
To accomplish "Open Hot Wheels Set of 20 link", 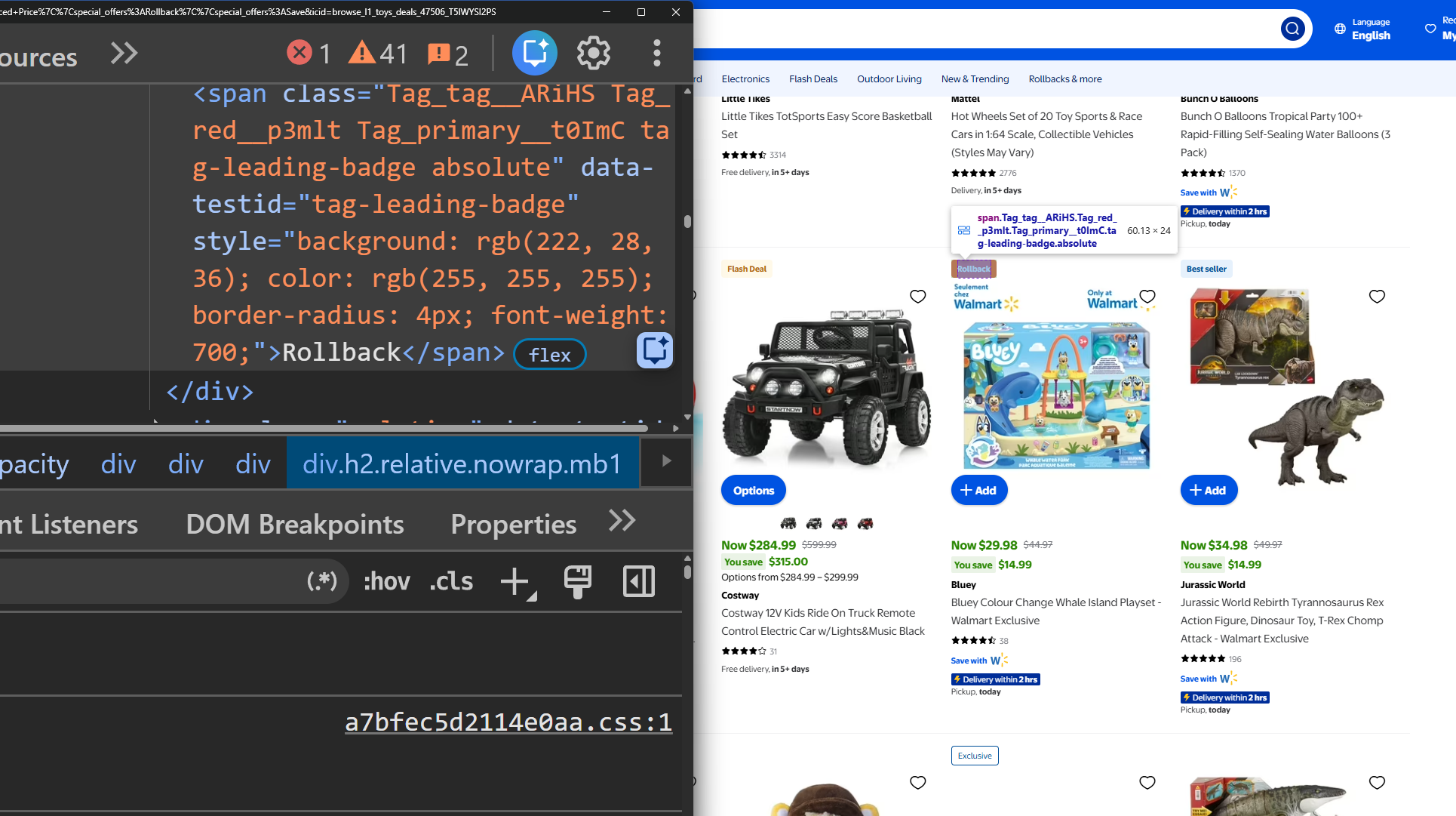I will (1046, 134).
